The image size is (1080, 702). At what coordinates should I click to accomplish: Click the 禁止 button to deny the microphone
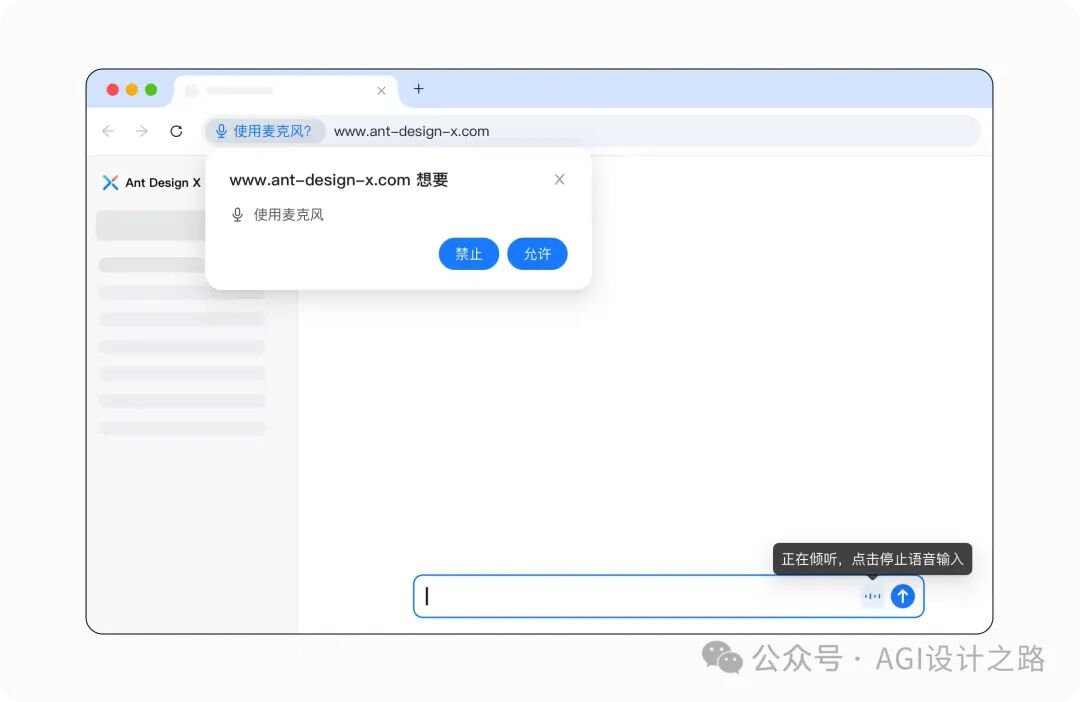[468, 254]
